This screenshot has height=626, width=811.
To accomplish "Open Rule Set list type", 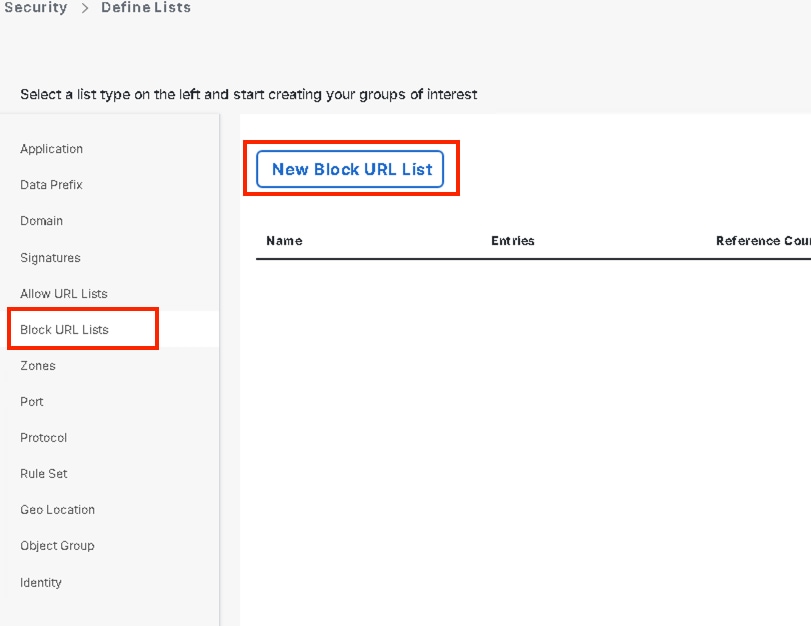I will click(43, 473).
